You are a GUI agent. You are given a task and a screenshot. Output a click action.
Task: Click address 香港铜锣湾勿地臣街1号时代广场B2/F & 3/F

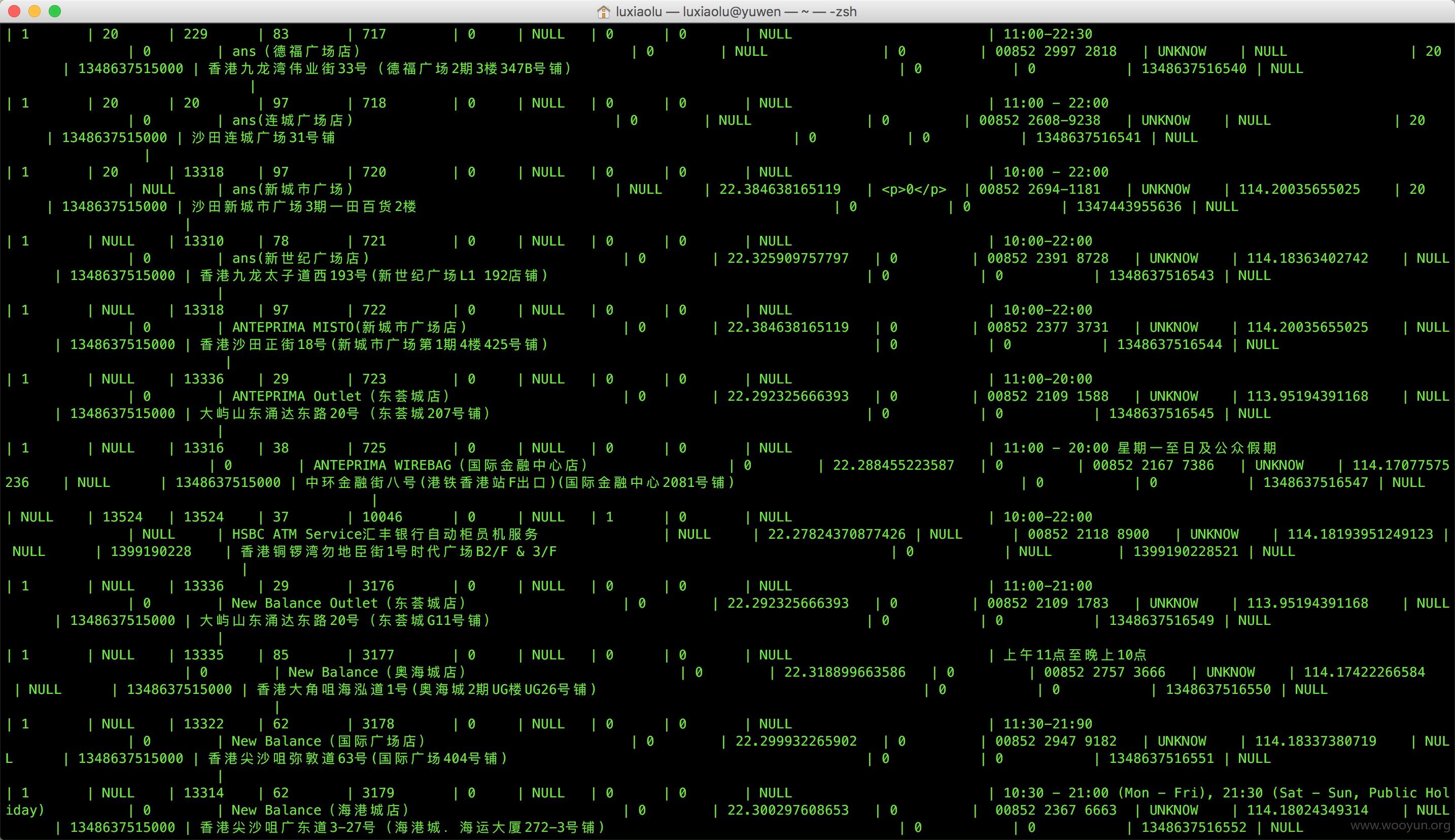click(x=399, y=552)
